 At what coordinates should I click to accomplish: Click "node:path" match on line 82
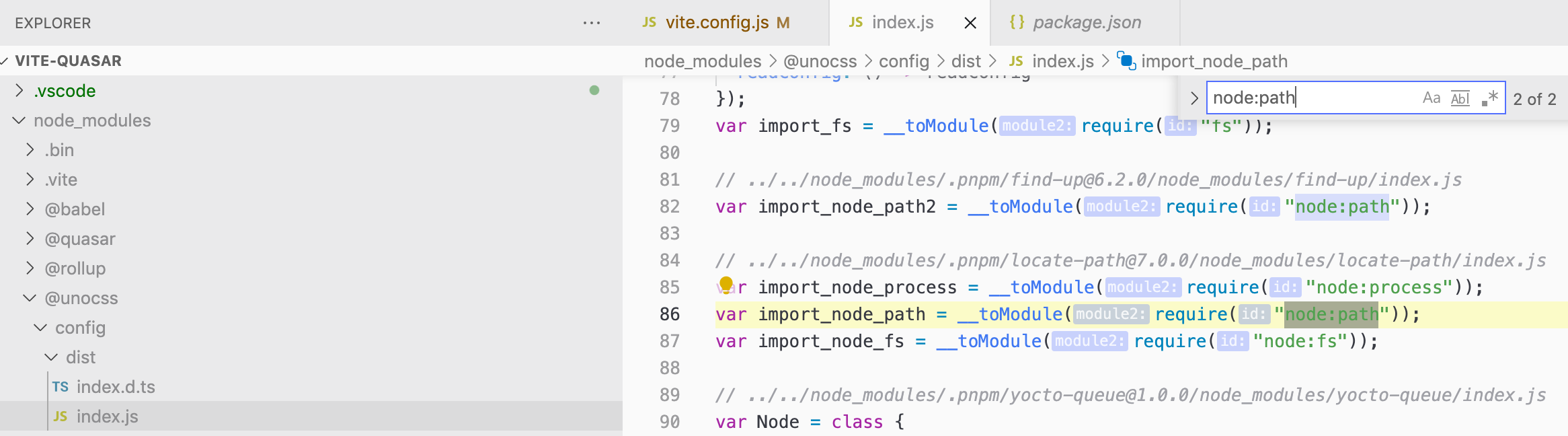coord(1342,207)
